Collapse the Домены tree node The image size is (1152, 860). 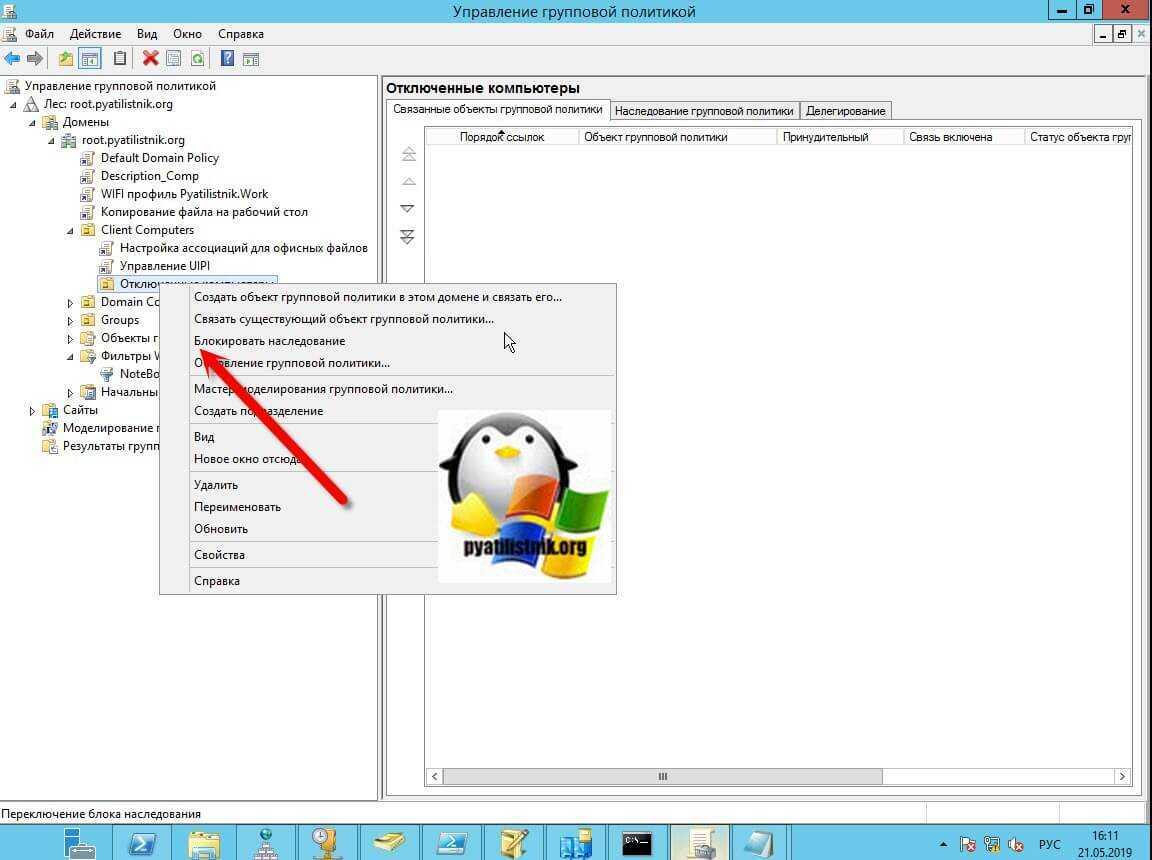[x=32, y=123]
